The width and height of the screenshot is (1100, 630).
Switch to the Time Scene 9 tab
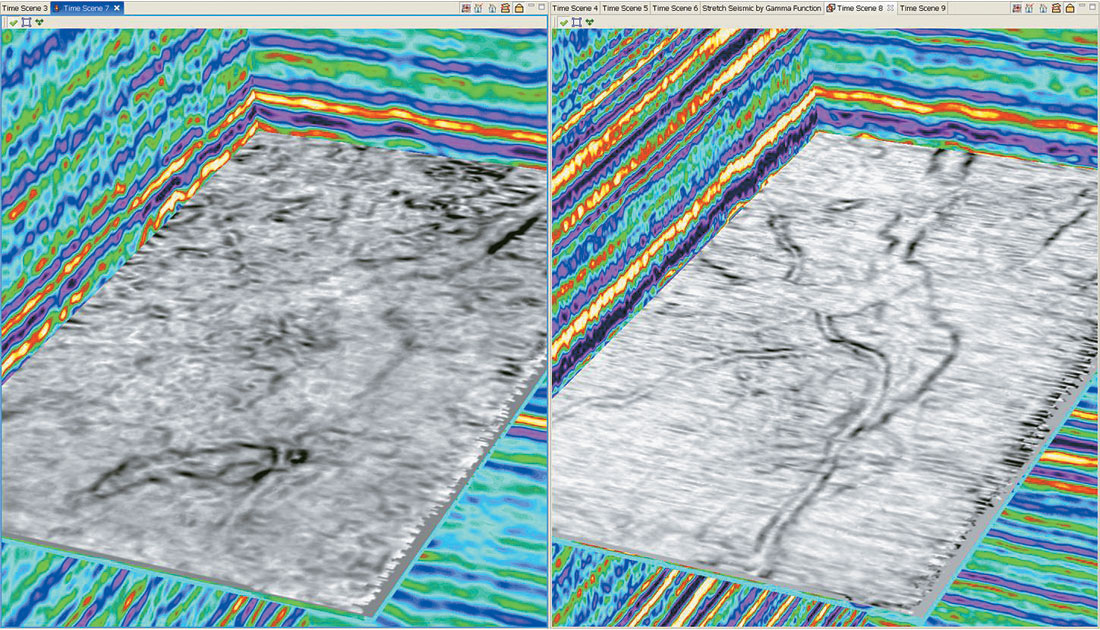point(923,8)
